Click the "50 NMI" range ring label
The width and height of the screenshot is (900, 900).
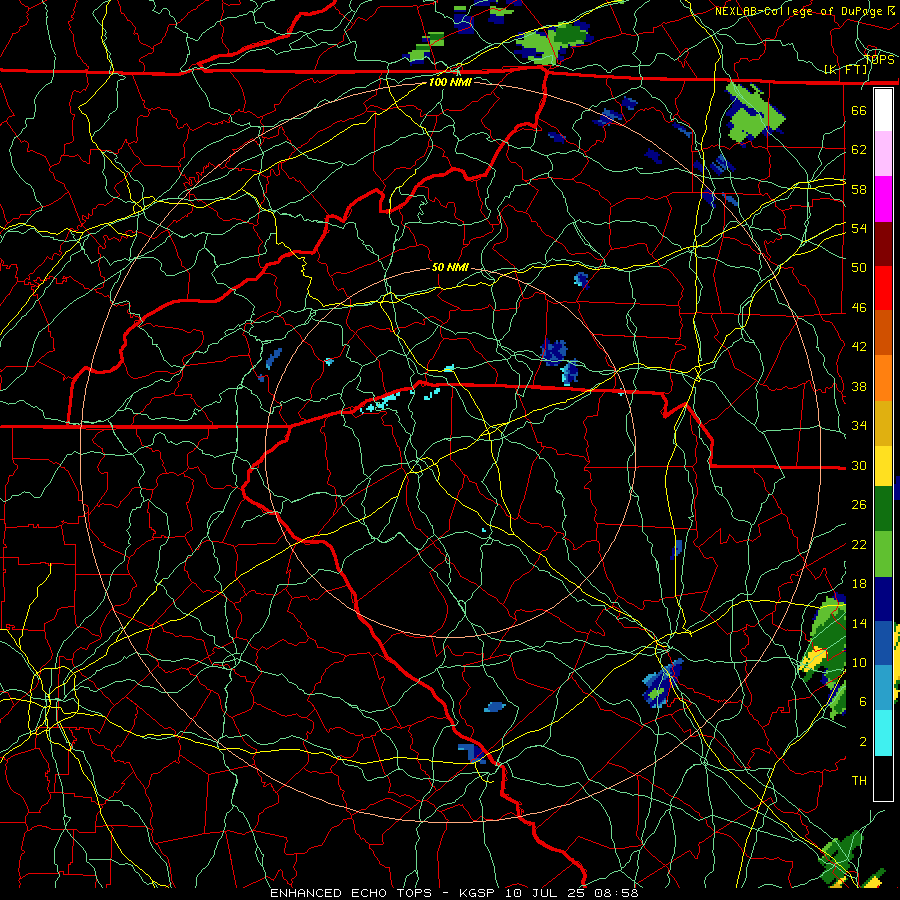coord(450,267)
